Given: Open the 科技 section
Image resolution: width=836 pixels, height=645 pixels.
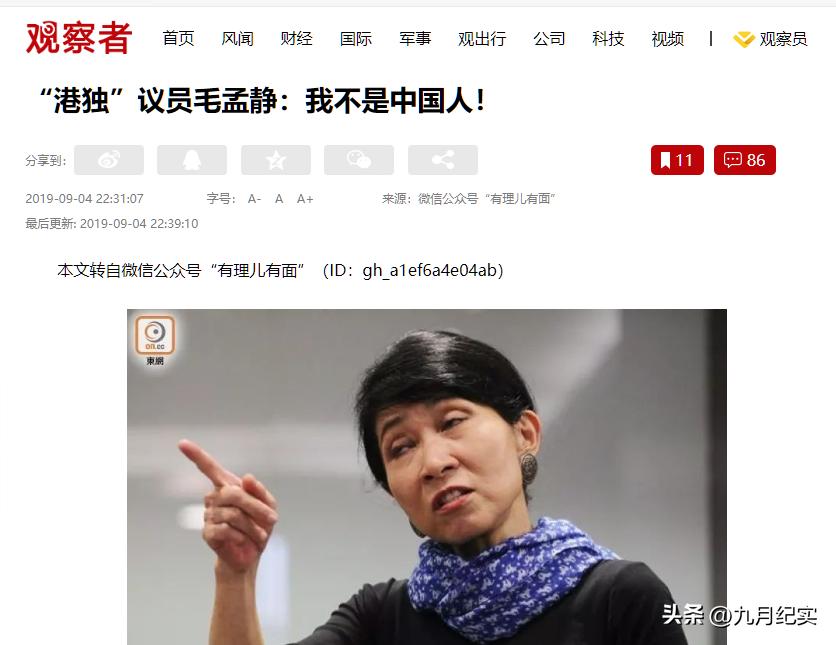Looking at the screenshot, I should pyautogui.click(x=608, y=38).
